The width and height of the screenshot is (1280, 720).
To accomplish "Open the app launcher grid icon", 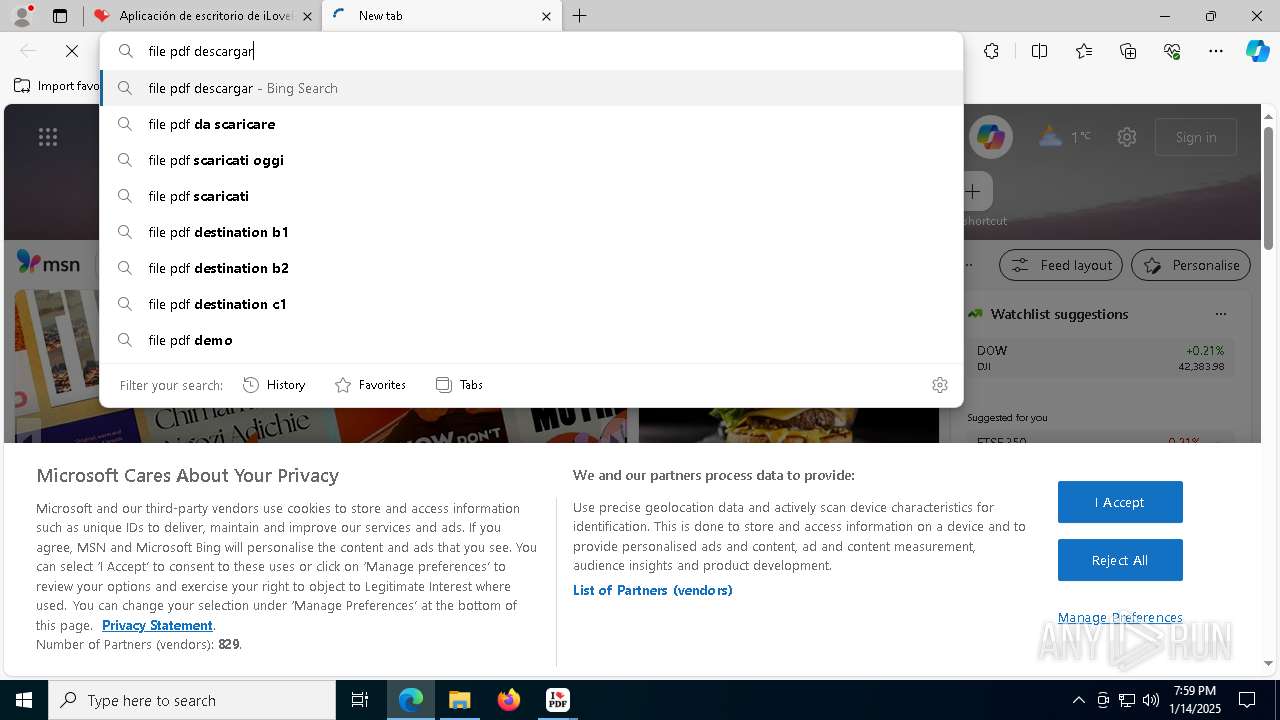I will (48, 137).
